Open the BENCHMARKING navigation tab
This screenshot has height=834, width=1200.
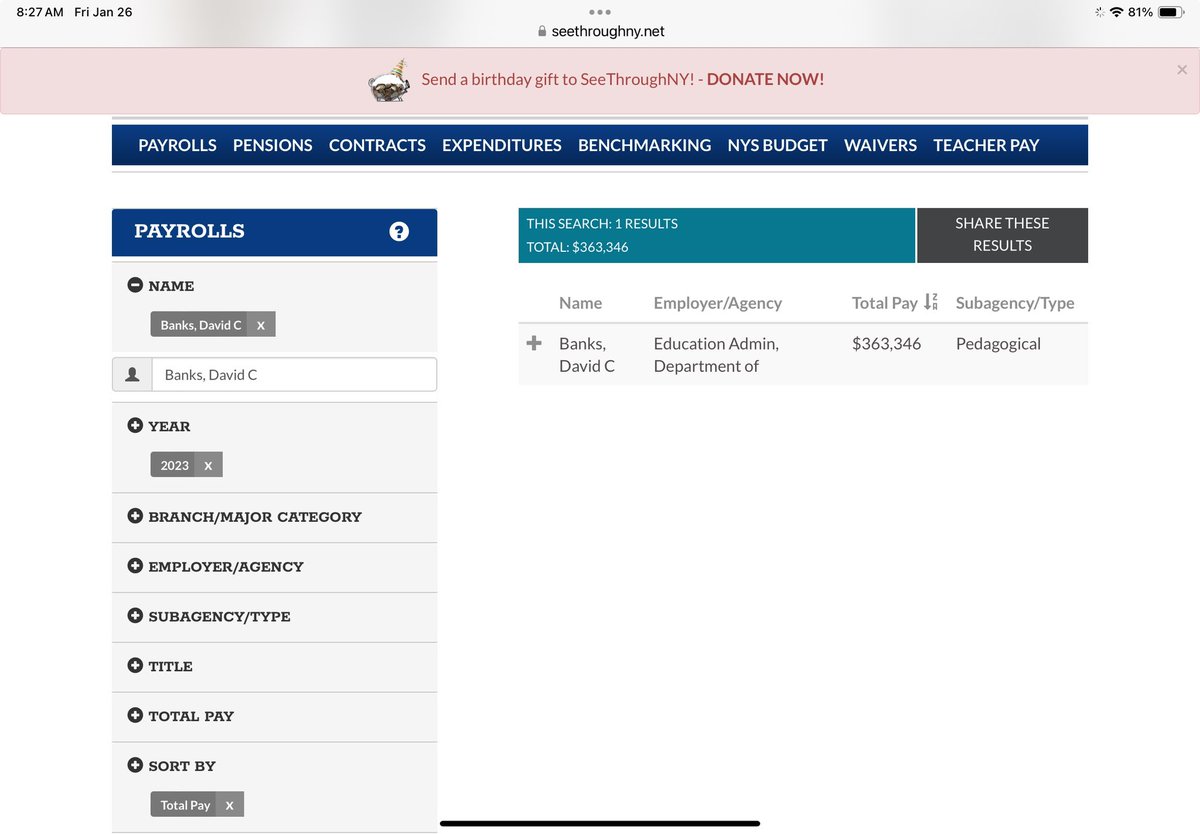645,145
